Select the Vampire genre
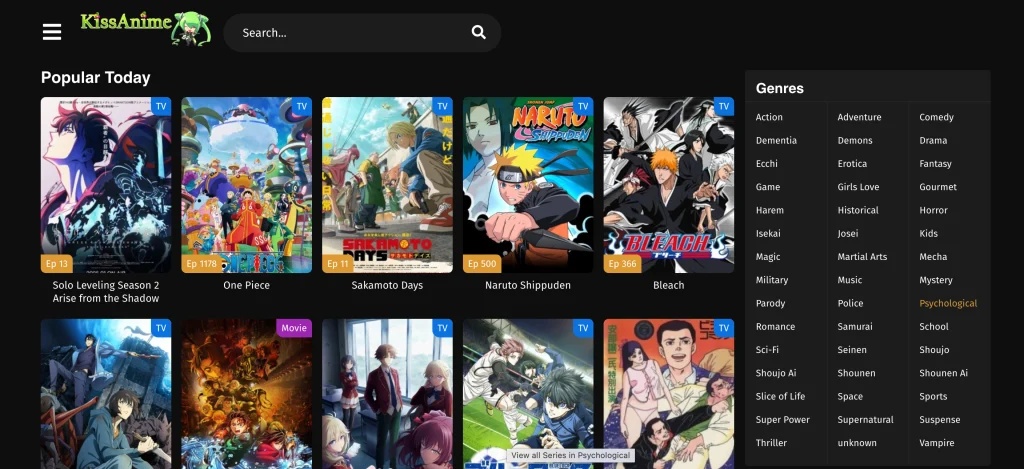Screen dimensions: 1024x469 pos(936,443)
